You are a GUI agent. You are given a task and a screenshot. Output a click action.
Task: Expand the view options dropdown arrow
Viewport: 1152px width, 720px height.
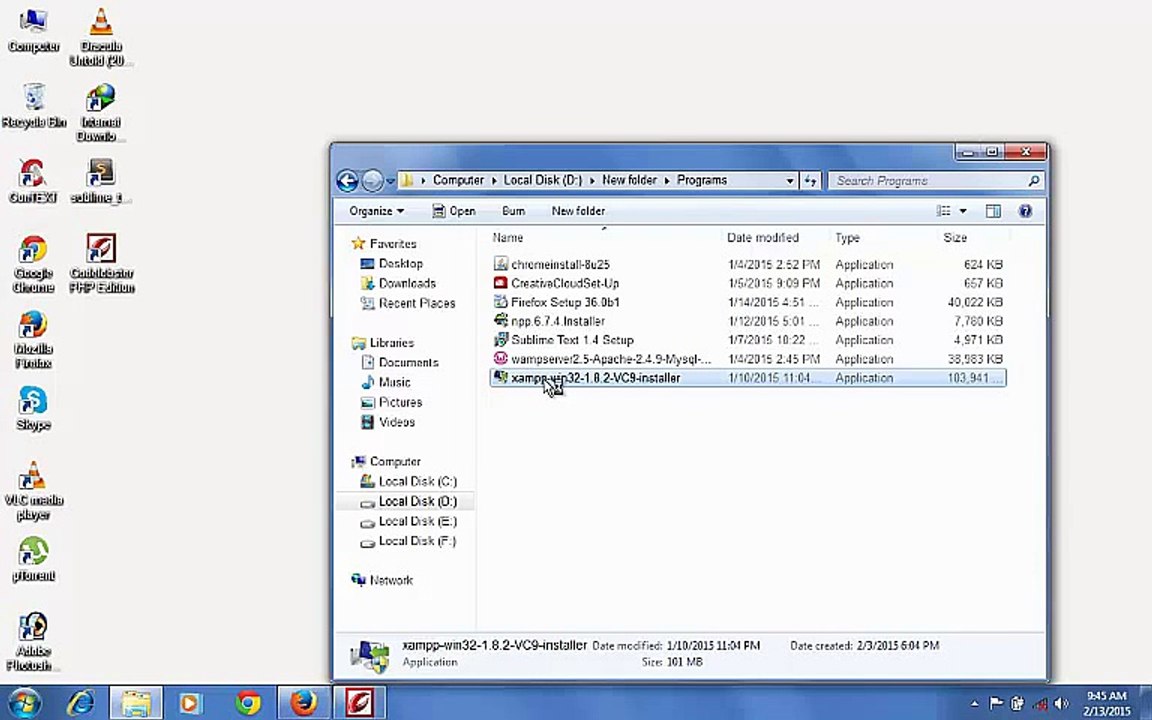pyautogui.click(x=962, y=211)
